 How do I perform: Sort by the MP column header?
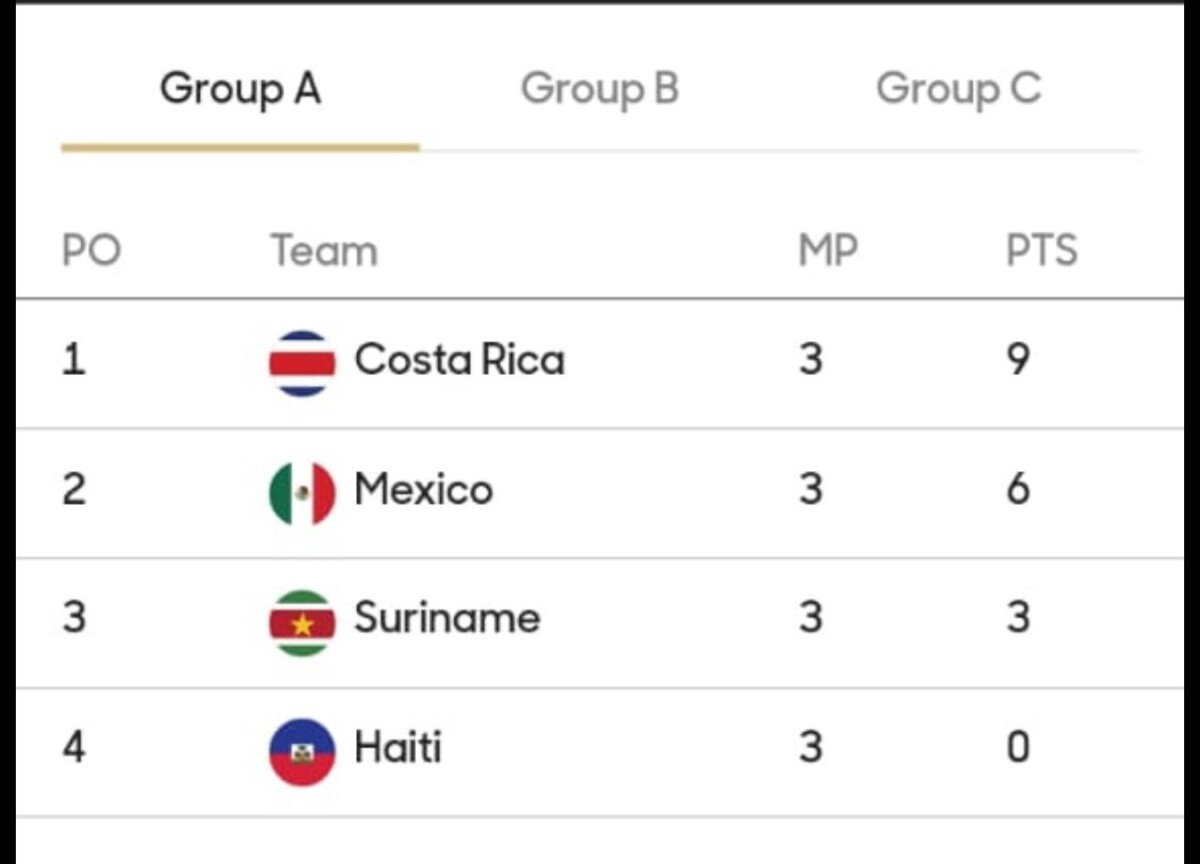[827, 250]
